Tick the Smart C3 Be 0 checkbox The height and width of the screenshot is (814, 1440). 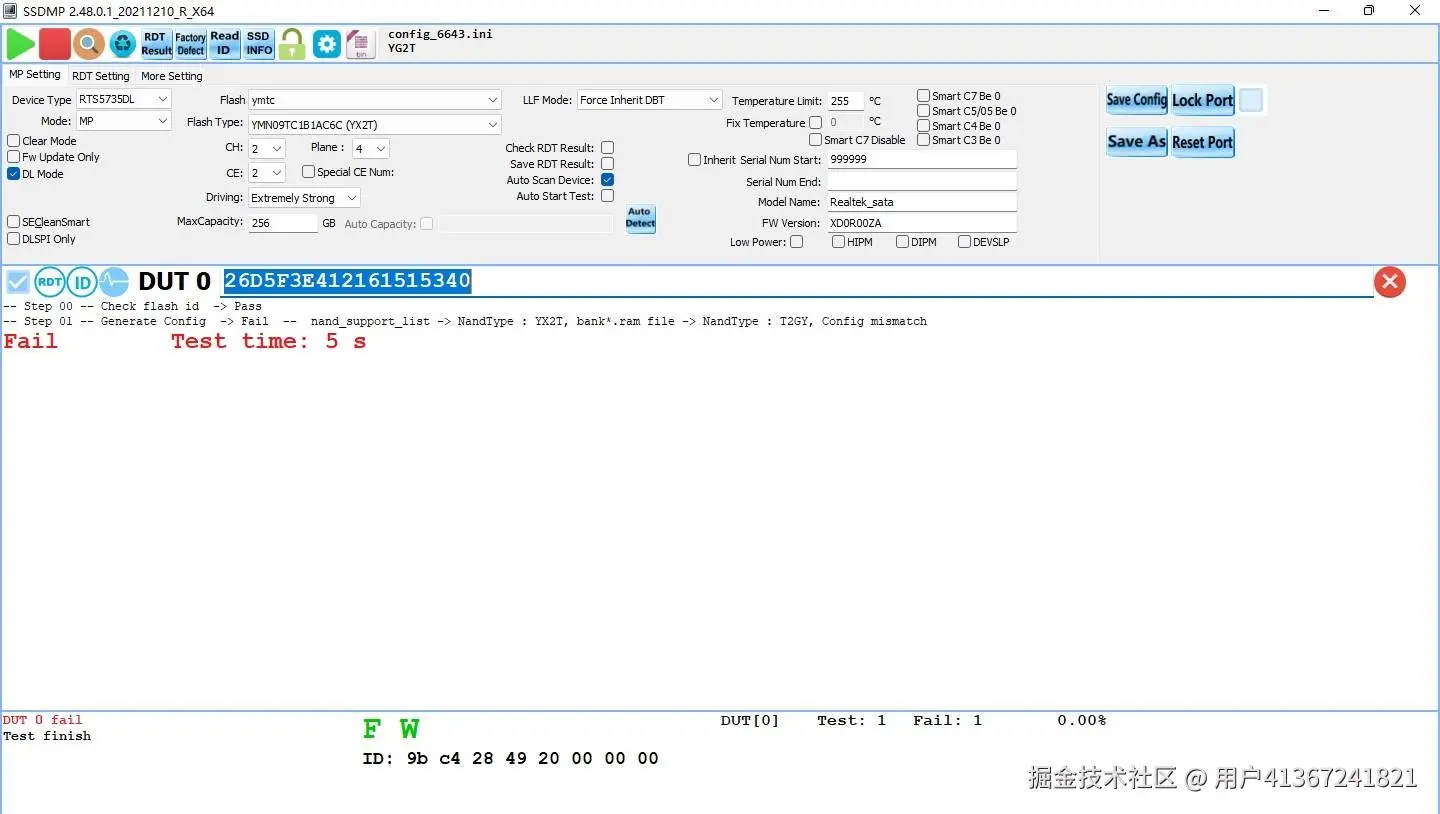coord(924,140)
